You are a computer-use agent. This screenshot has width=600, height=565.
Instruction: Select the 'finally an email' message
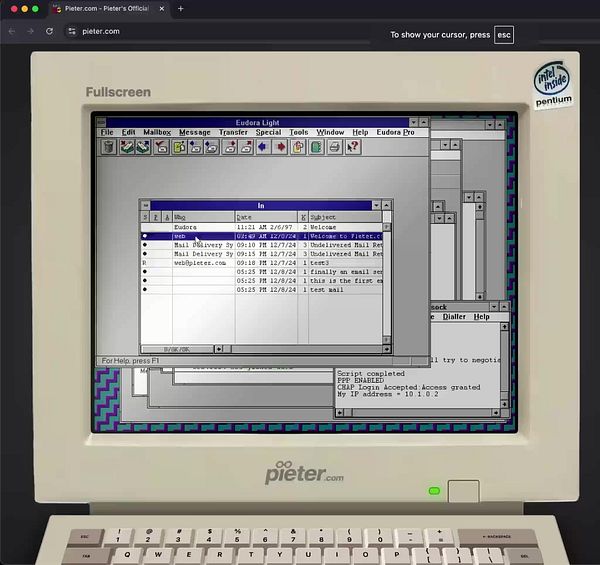coord(262,272)
